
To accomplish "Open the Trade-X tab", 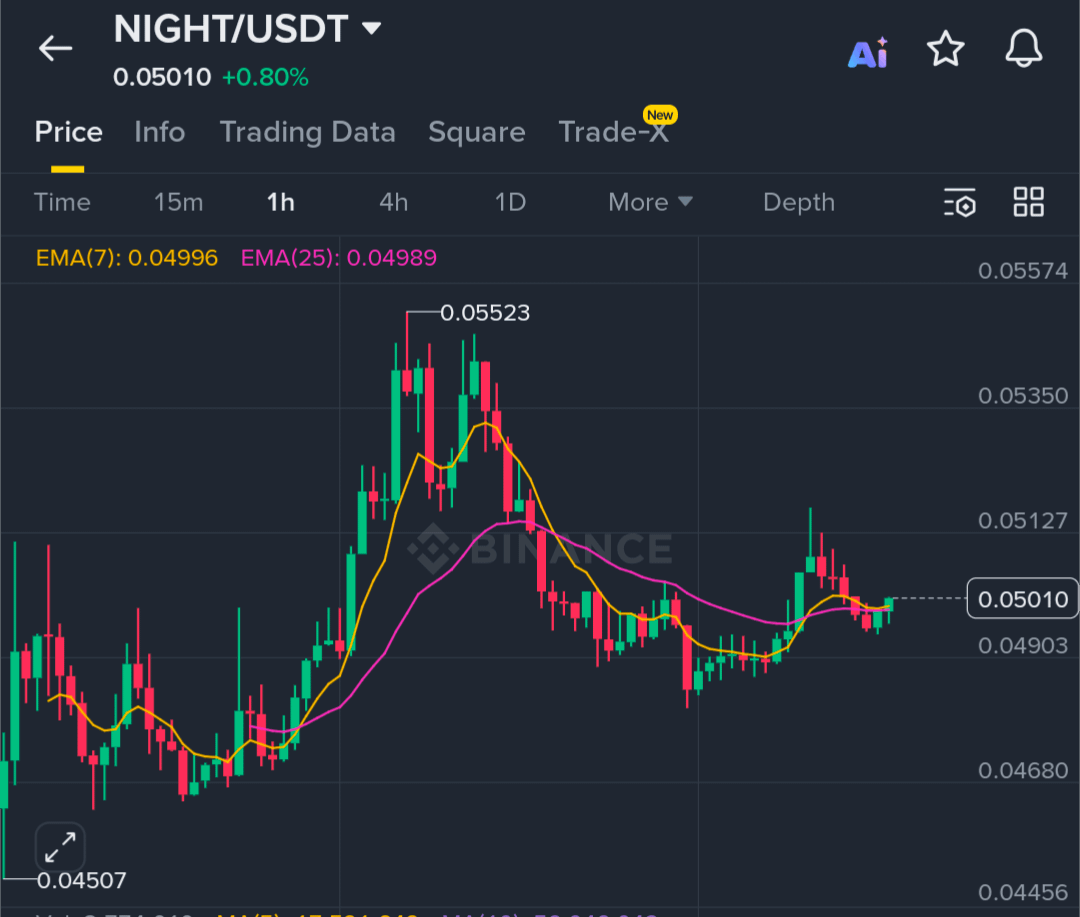I will point(614,132).
